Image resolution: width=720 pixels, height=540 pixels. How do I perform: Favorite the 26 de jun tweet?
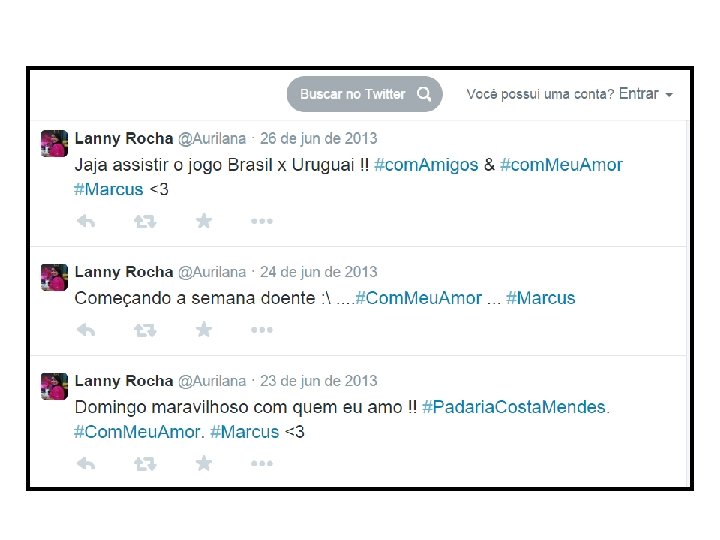tap(204, 221)
